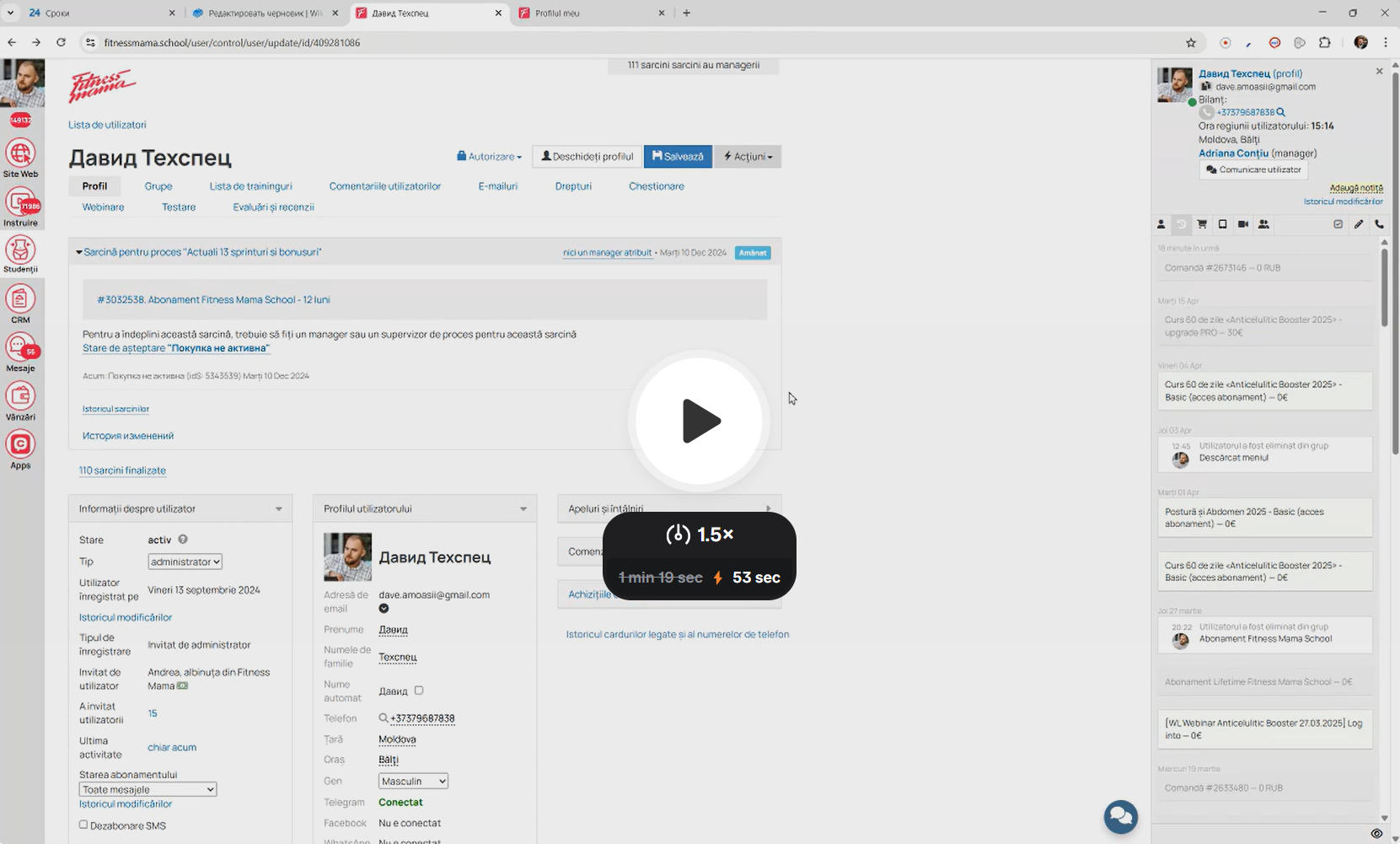Click the user profile photo thumbnail in Profilul utilizatorului
This screenshot has height=844, width=1400.
(x=347, y=556)
